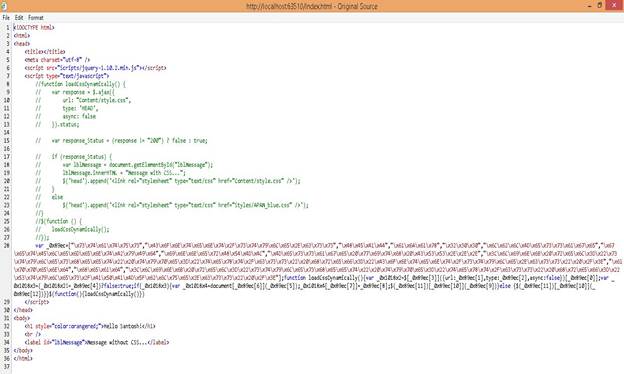Click the if (response_Status) comment line
This screenshot has height=374, width=624.
tap(74, 157)
